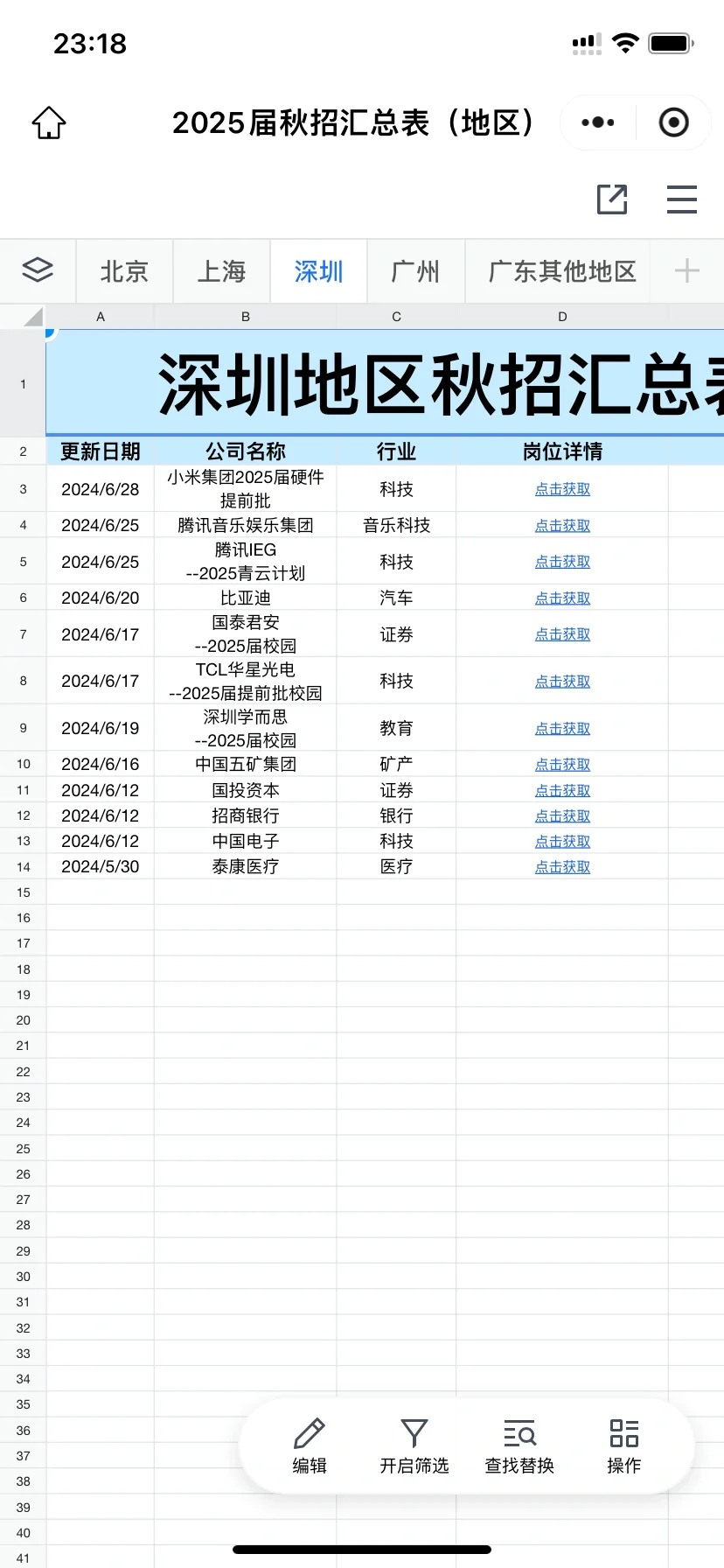The width and height of the screenshot is (724, 1568).
Task: Select the 招商银行 company cell
Action: [x=246, y=815]
